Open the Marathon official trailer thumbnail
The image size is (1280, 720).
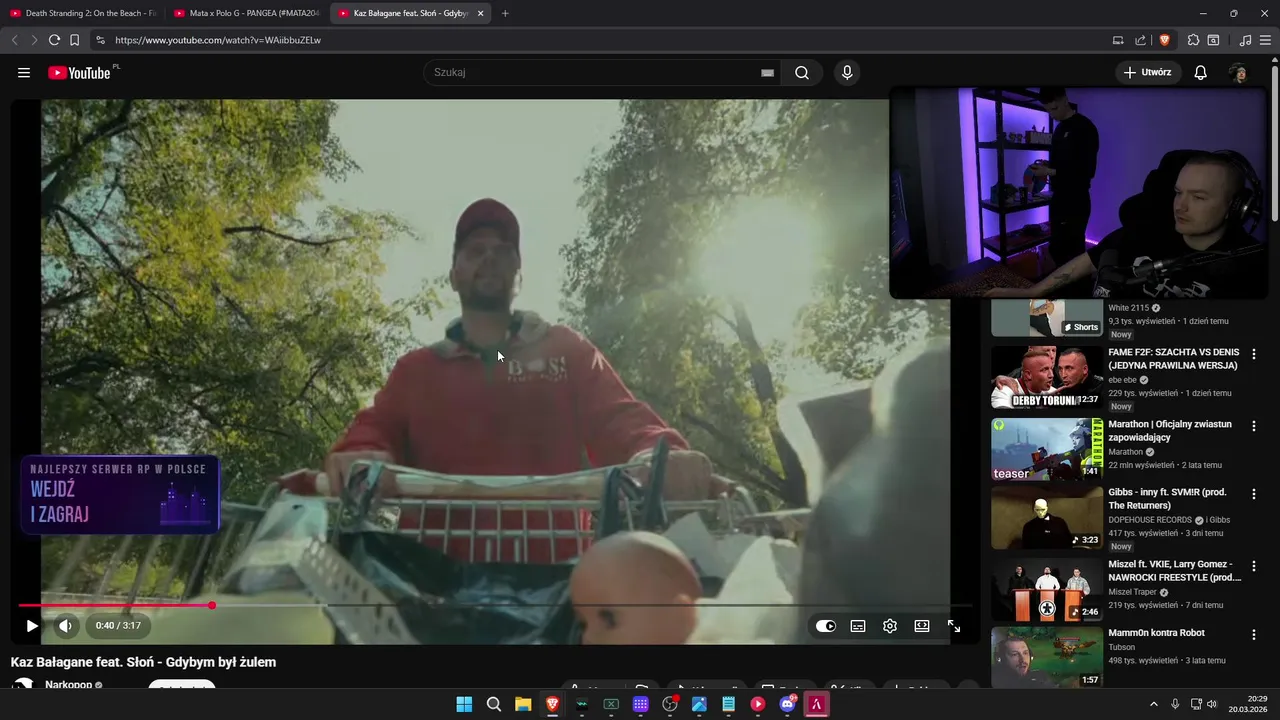[x=1047, y=449]
